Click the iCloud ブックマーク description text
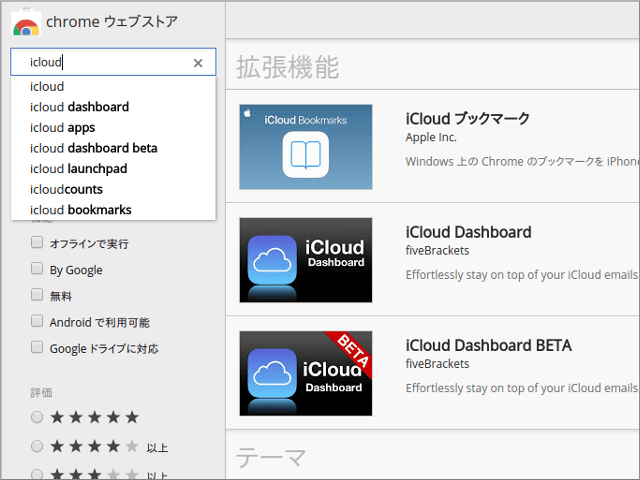Screen dimensions: 640x480 pos(522,162)
